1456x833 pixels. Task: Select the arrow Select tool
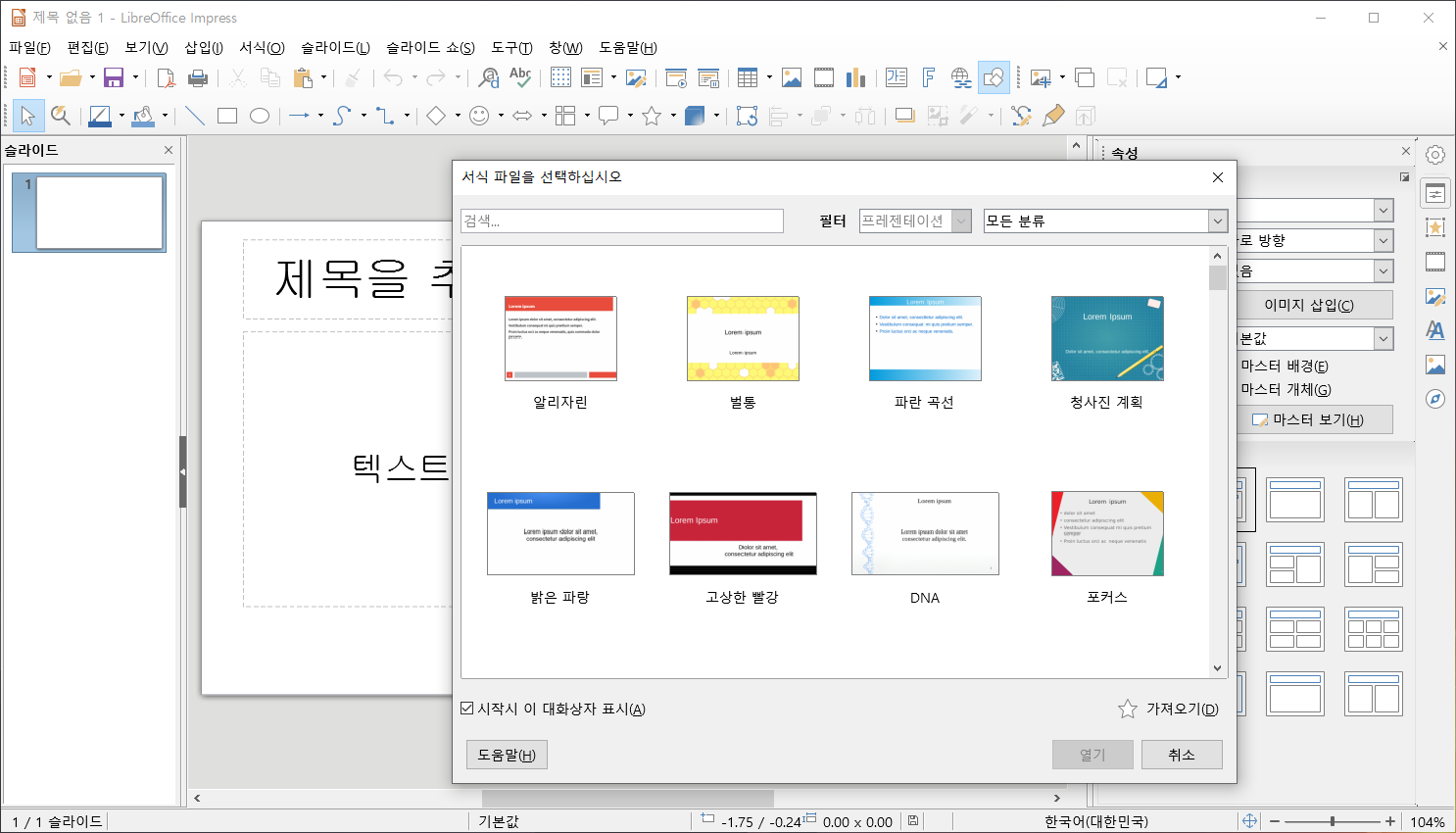coord(27,116)
